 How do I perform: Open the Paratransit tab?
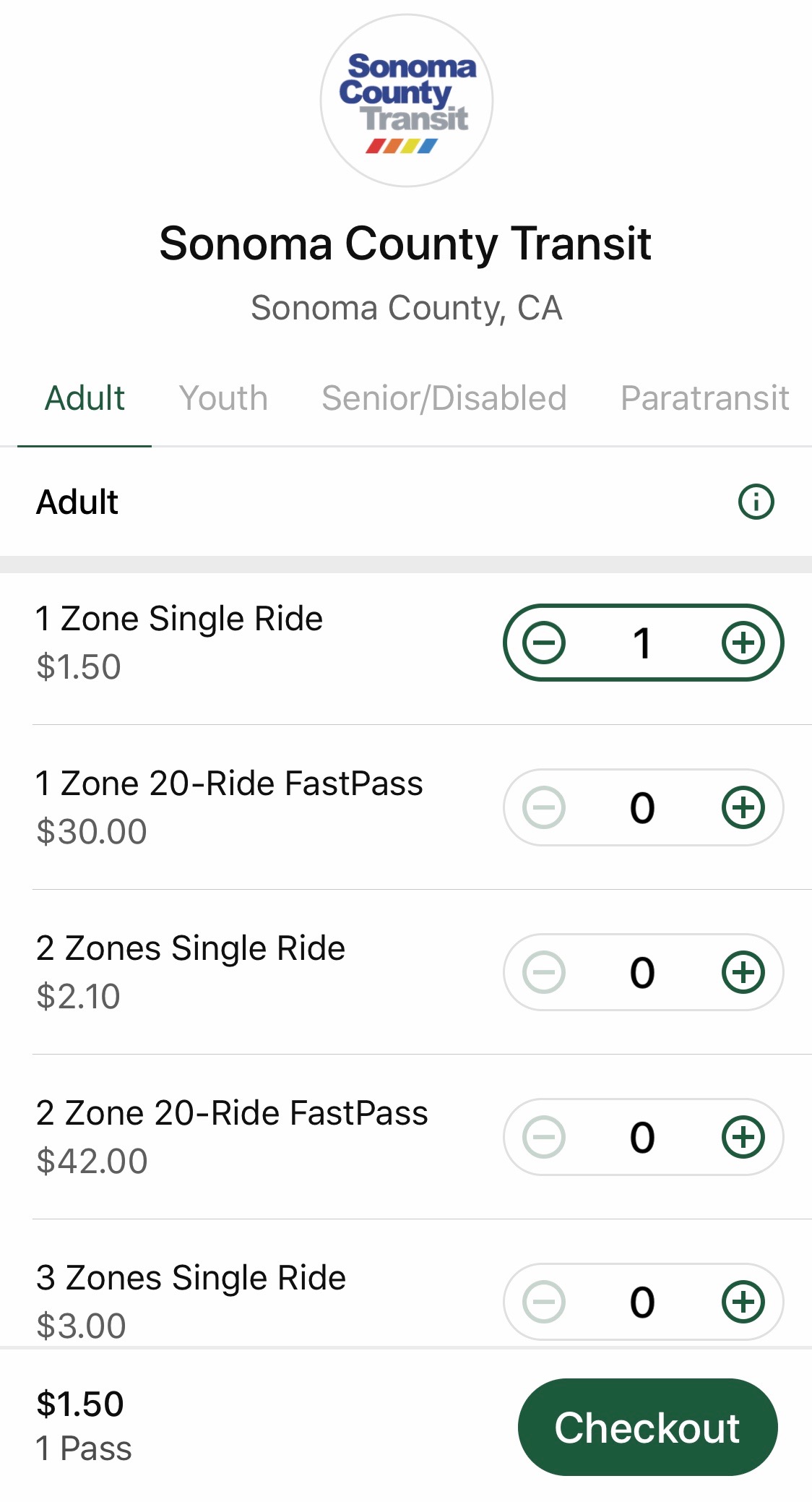pos(704,398)
